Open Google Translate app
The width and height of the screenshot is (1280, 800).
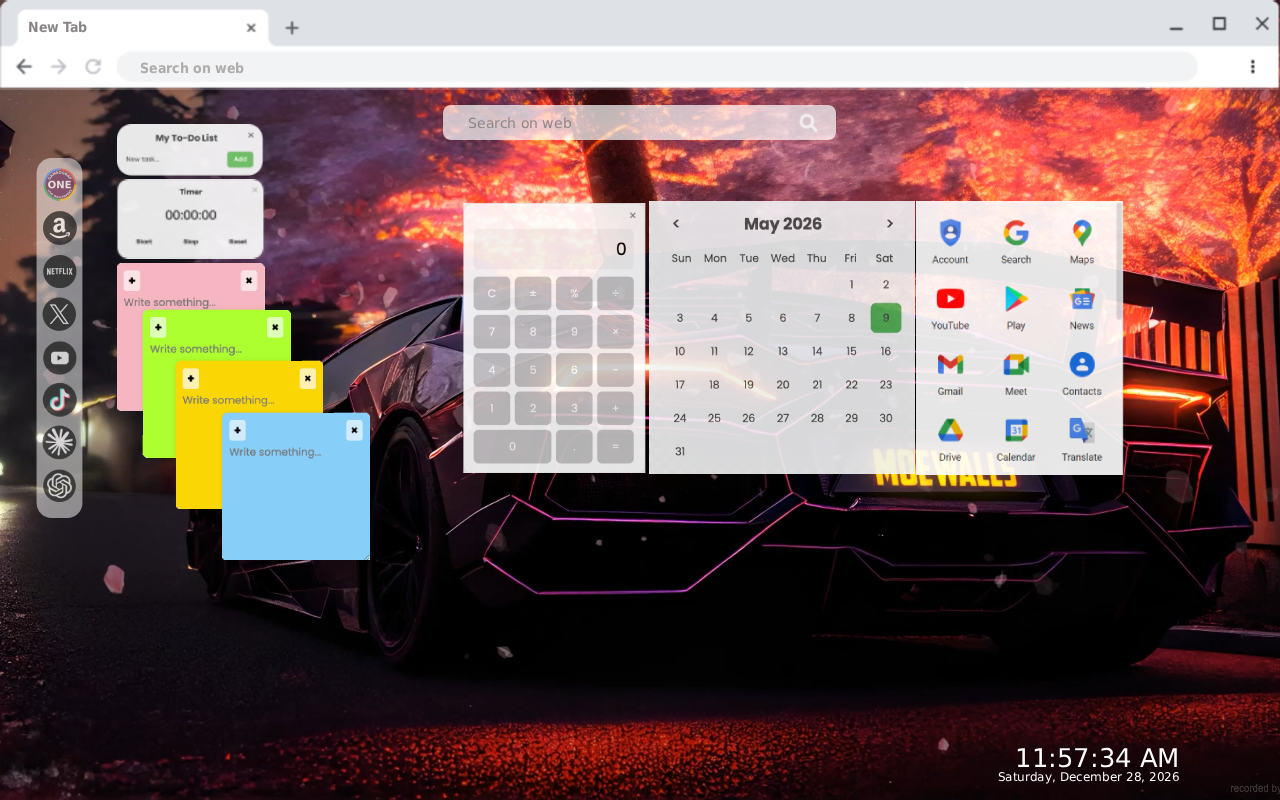coord(1082,440)
